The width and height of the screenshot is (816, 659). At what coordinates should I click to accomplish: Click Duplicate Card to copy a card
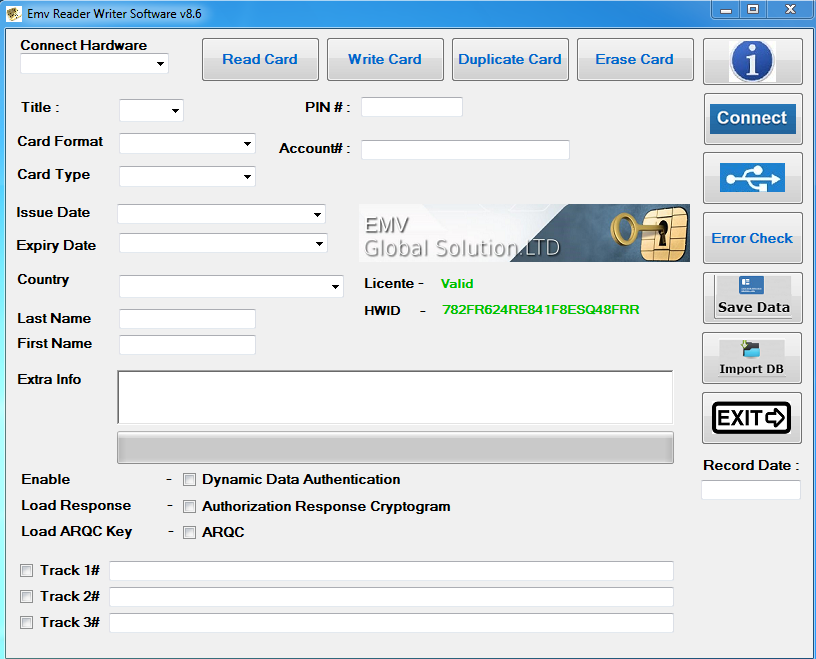click(510, 59)
